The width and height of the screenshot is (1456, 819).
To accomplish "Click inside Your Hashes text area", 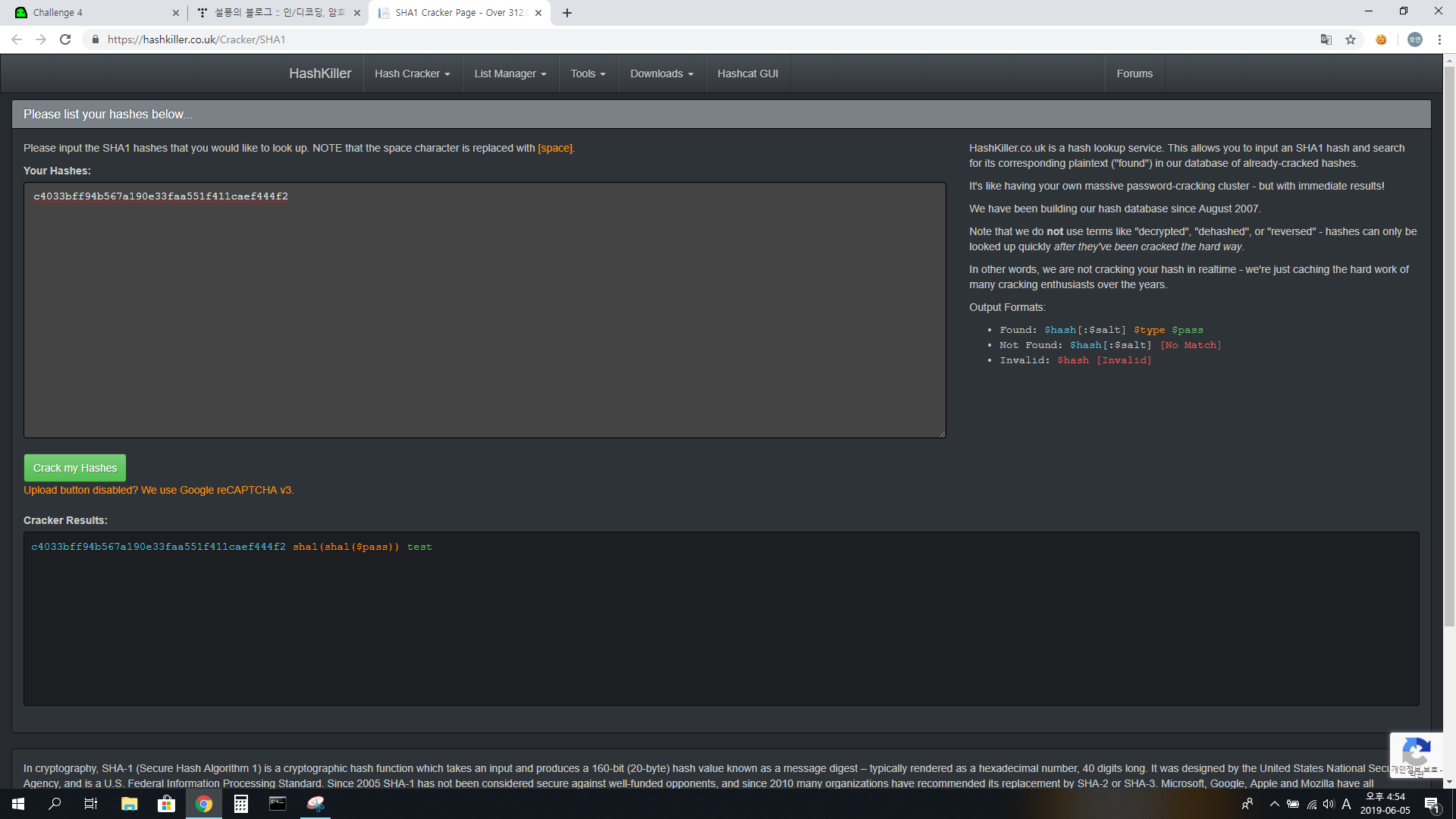I will click(x=484, y=311).
